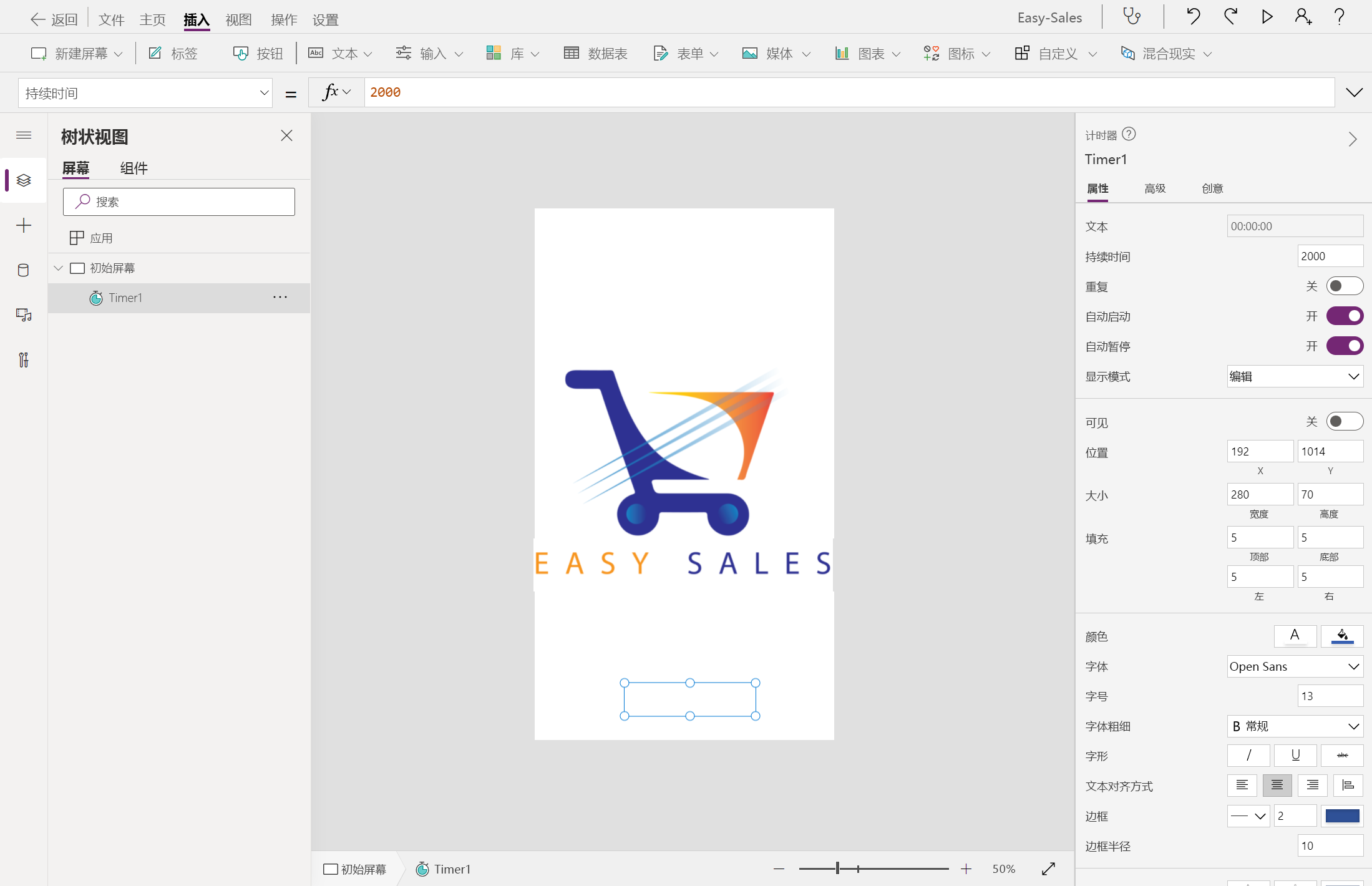
Task: Switch to the 组件 tab
Action: coord(134,168)
